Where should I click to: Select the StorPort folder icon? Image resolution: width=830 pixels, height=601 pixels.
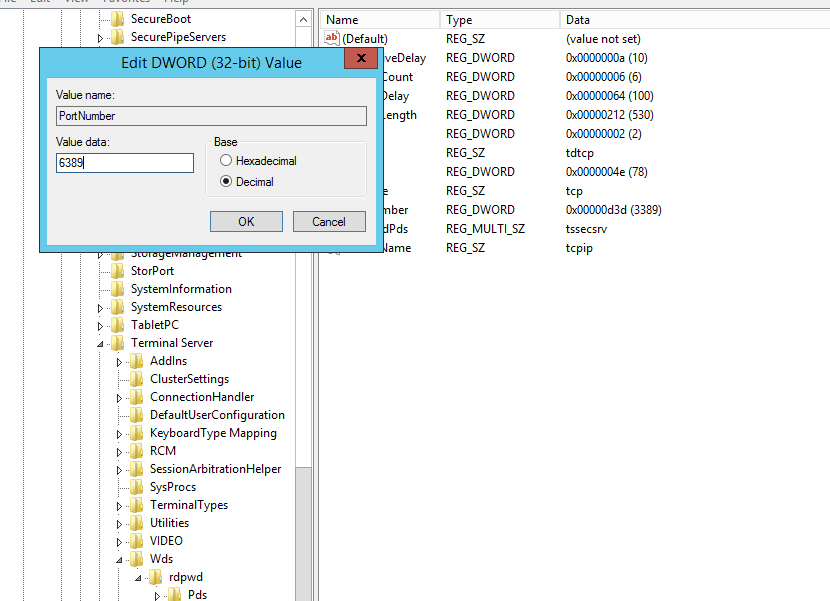(118, 271)
